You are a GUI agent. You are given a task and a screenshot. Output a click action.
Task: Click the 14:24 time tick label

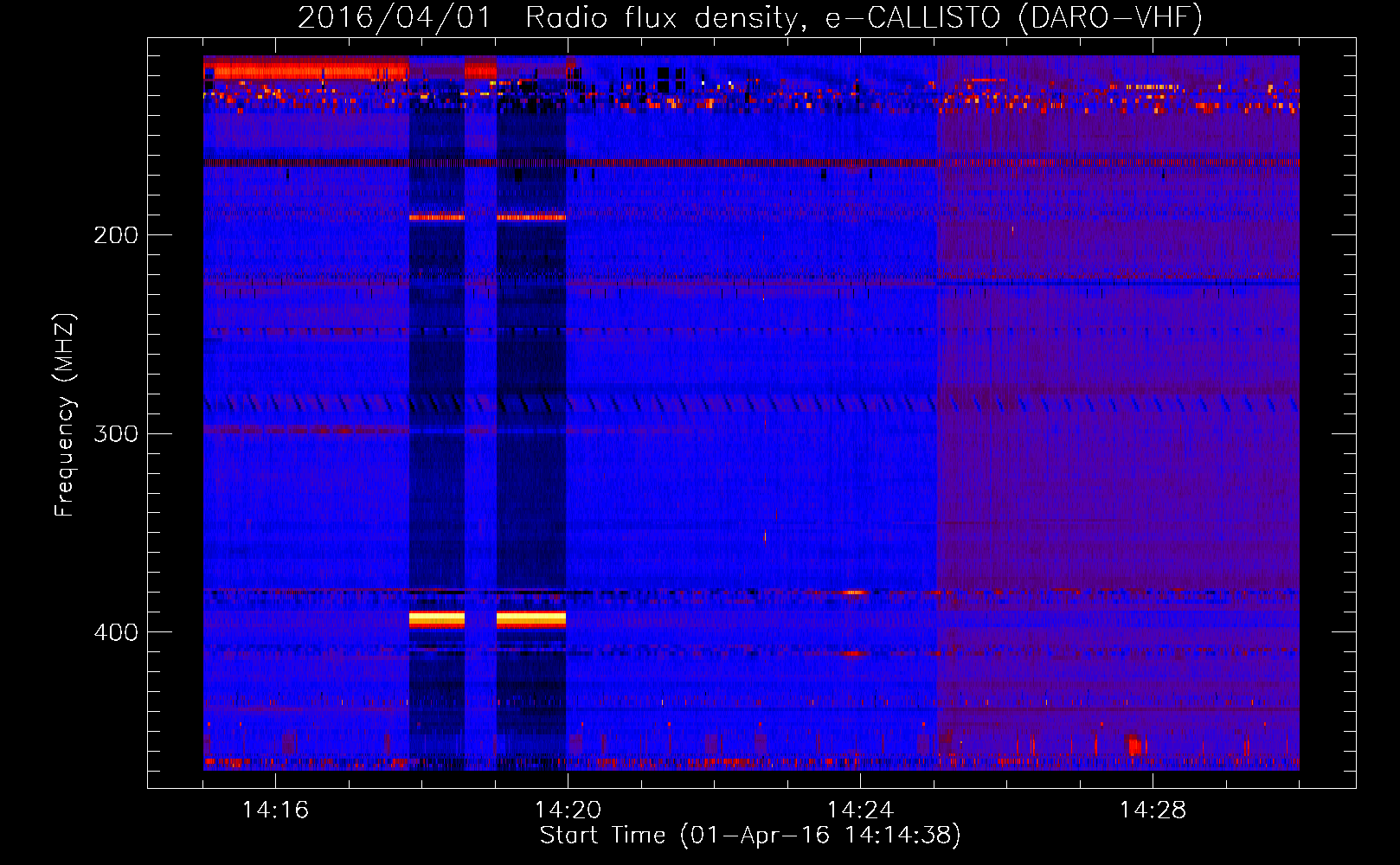tap(860, 810)
